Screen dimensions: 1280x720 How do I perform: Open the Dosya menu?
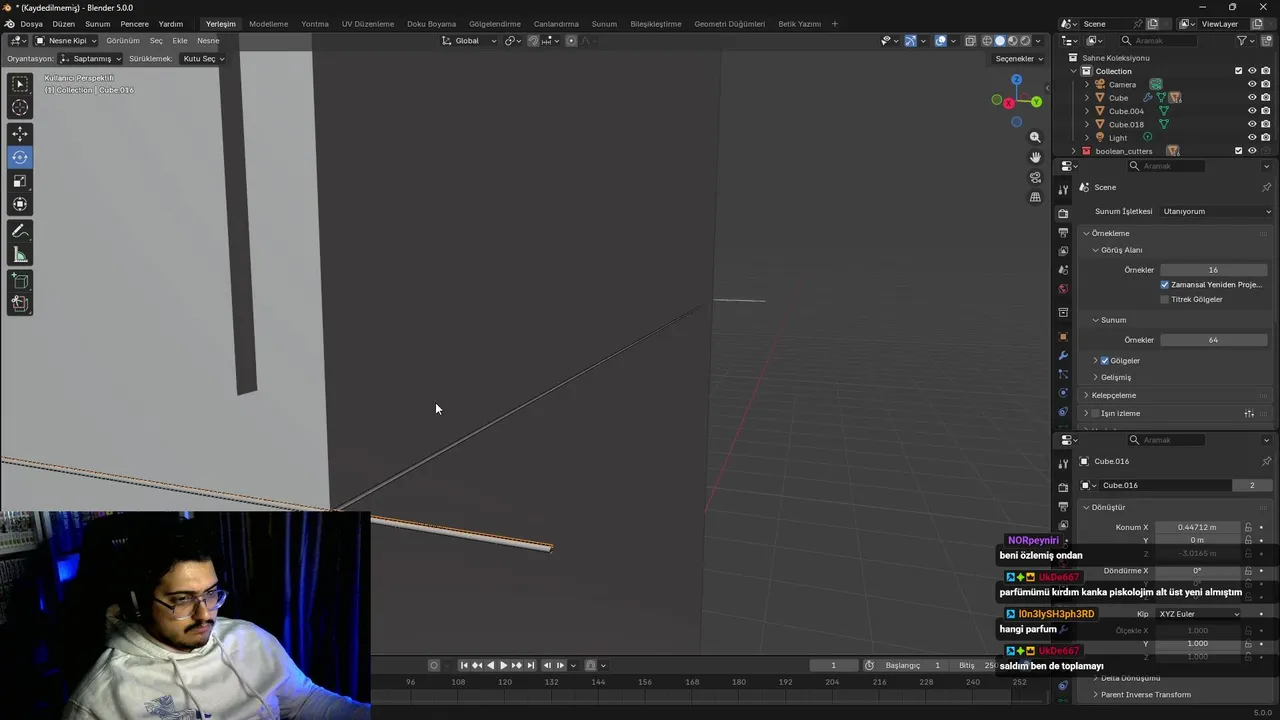tap(31, 24)
